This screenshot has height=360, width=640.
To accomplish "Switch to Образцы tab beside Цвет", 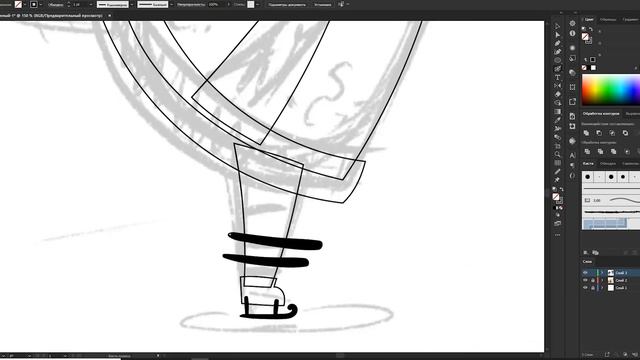I will pyautogui.click(x=608, y=19).
